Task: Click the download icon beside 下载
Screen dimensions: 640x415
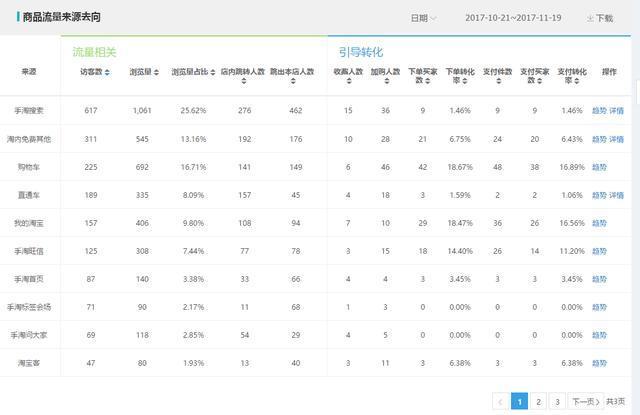Action: (x=590, y=18)
